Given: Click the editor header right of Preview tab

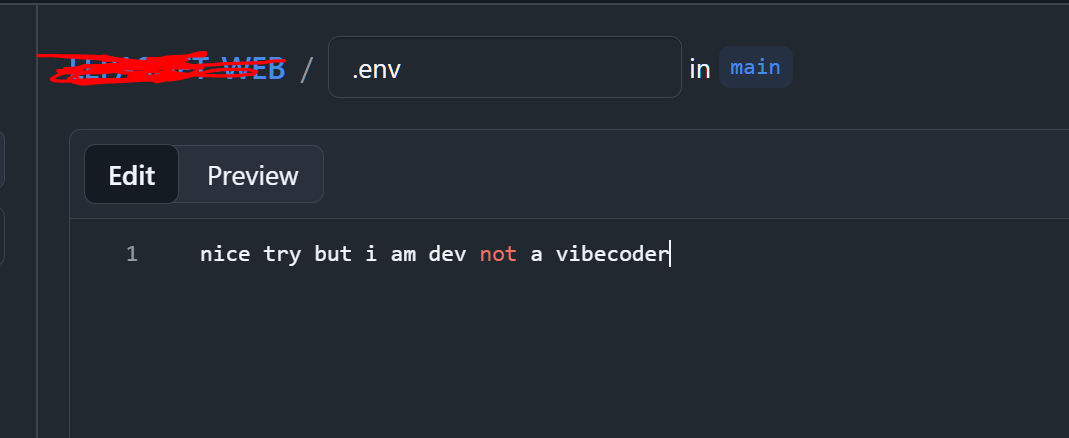Looking at the screenshot, I should [690, 175].
